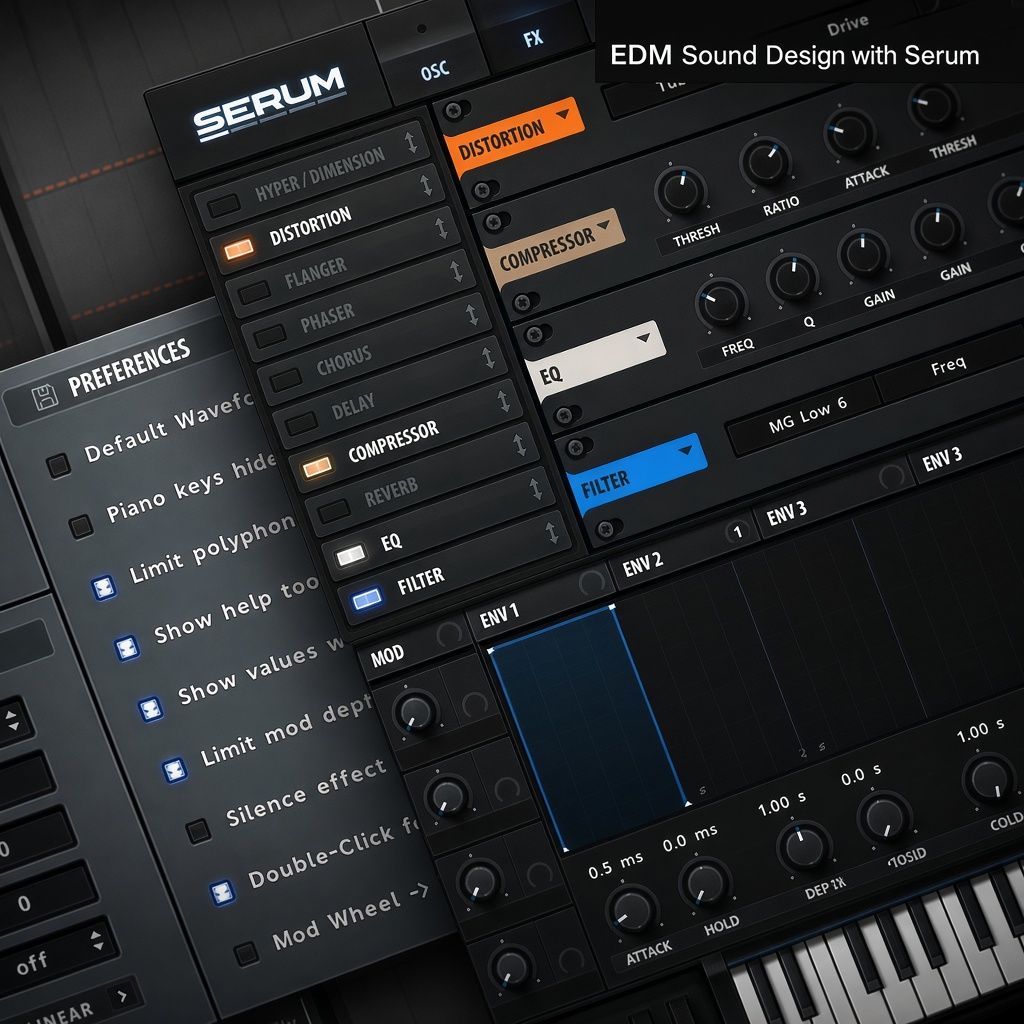The image size is (1024, 1024).
Task: Click the 0.5 ms attack value
Action: pyautogui.click(x=615, y=865)
